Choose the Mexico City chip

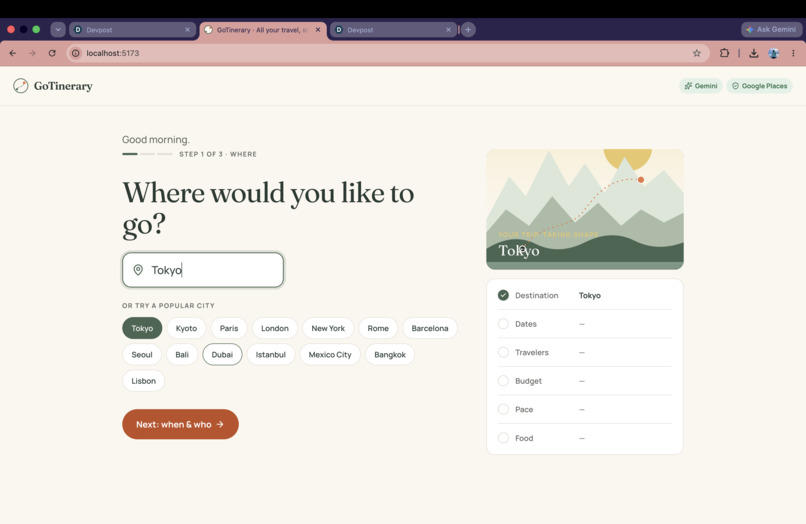tap(330, 354)
